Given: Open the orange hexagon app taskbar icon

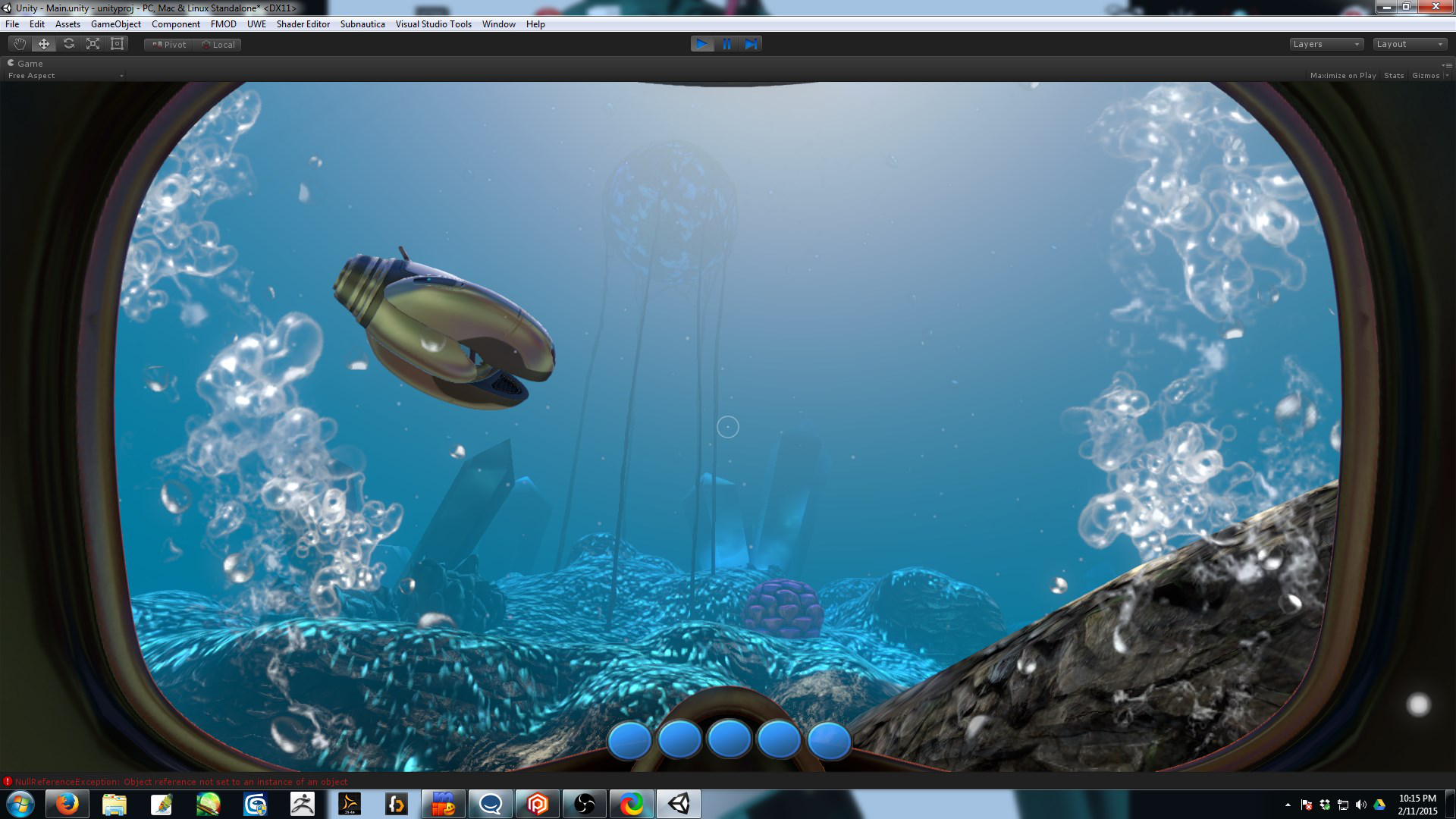Looking at the screenshot, I should [538, 804].
